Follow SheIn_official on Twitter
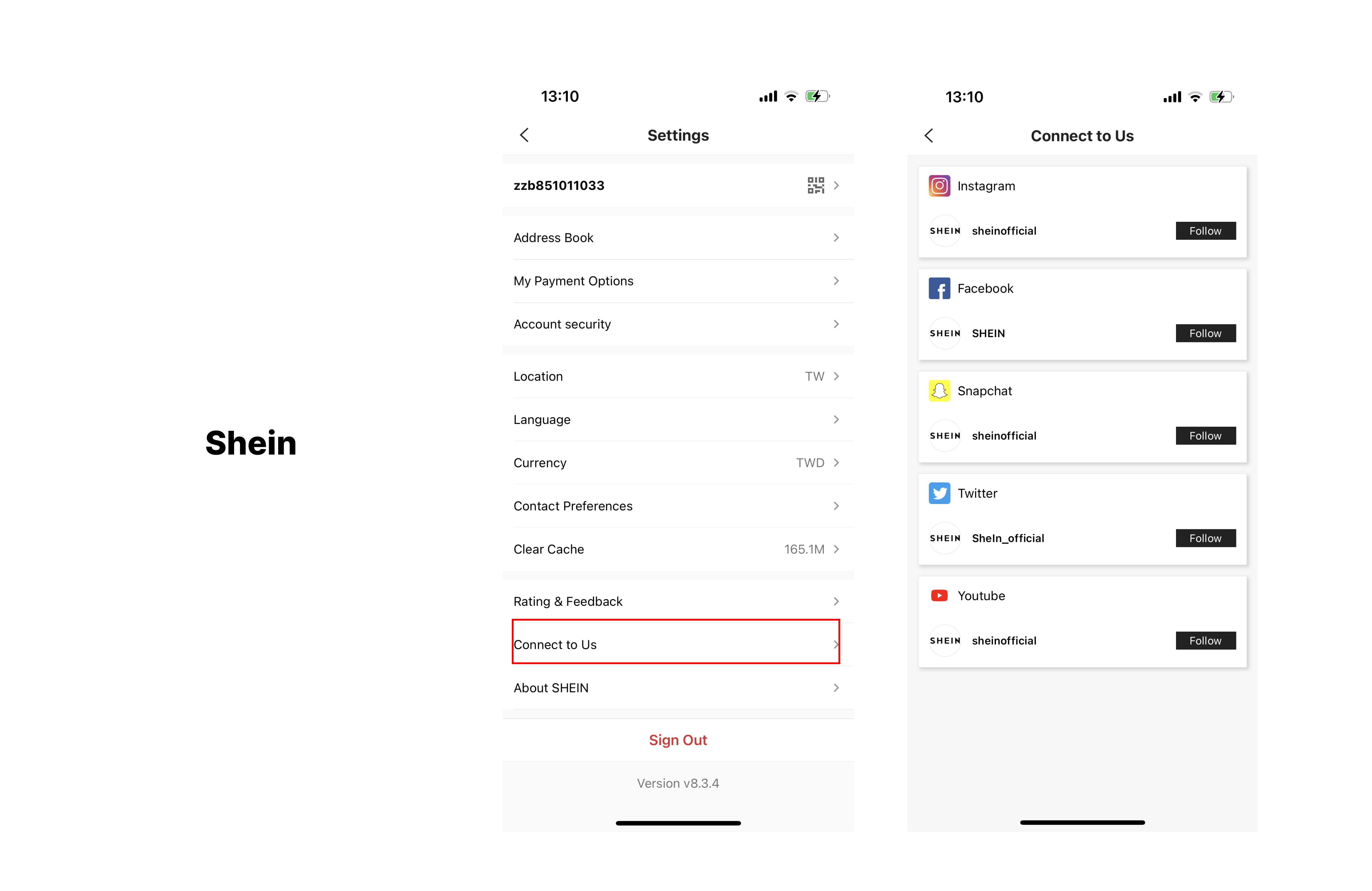This screenshot has height=891, width=1372. (x=1205, y=538)
